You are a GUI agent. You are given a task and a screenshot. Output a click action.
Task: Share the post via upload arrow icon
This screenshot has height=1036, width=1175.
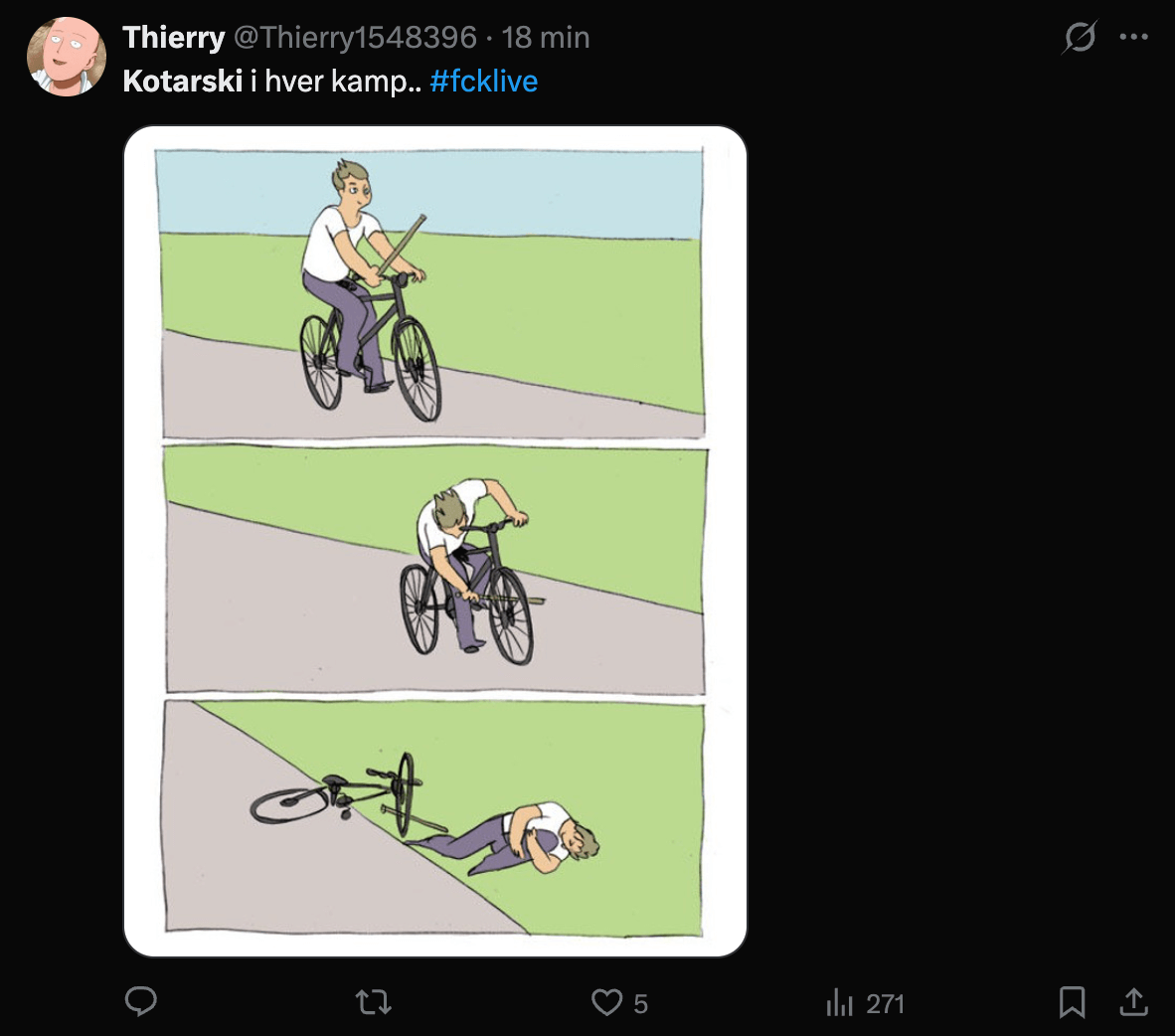tap(1133, 1002)
